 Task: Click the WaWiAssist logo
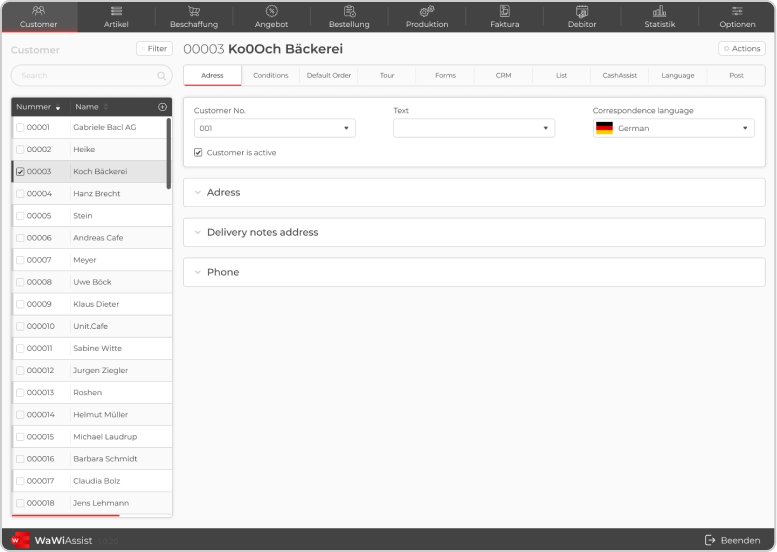click(20, 540)
